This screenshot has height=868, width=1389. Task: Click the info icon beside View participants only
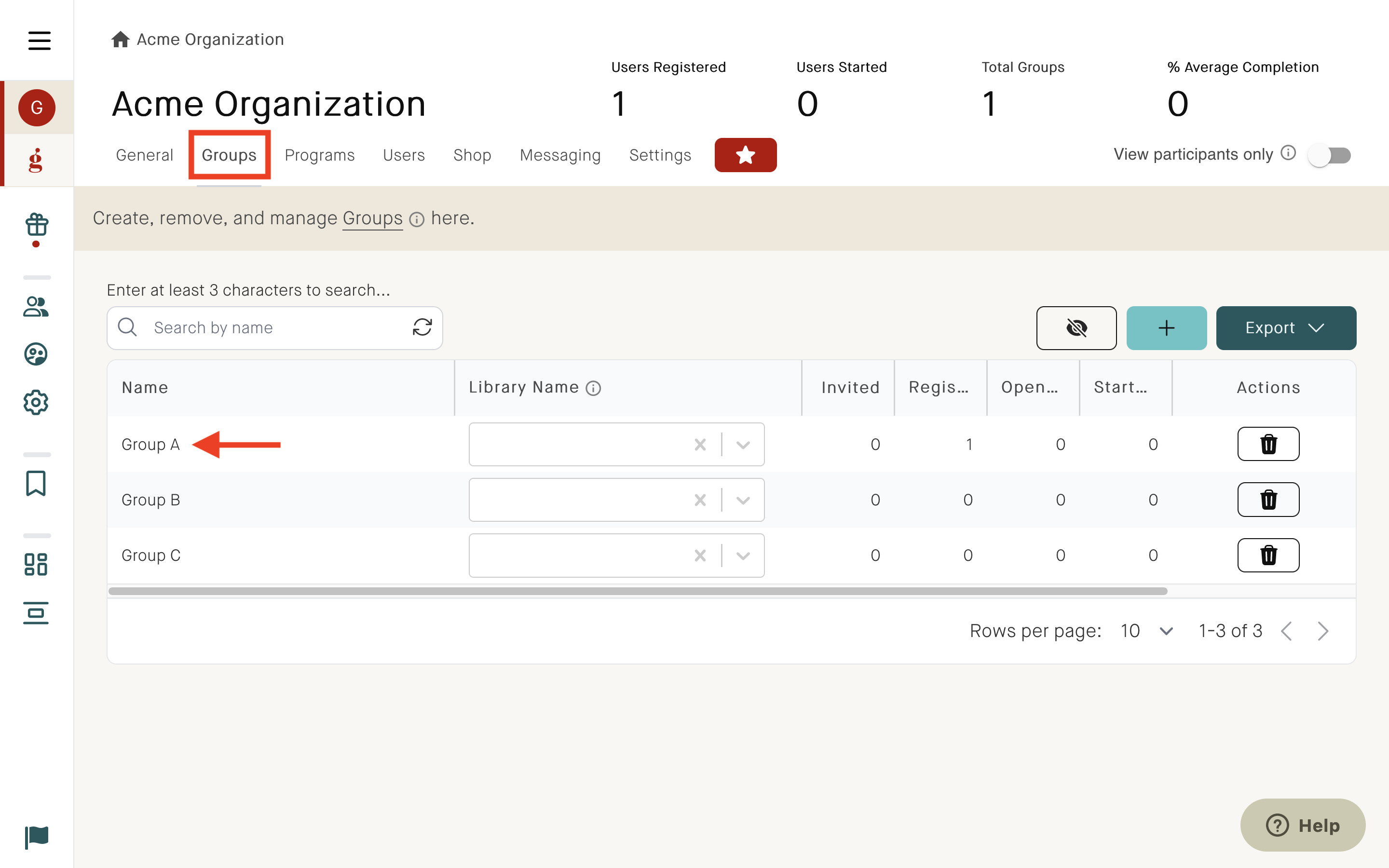(1288, 153)
